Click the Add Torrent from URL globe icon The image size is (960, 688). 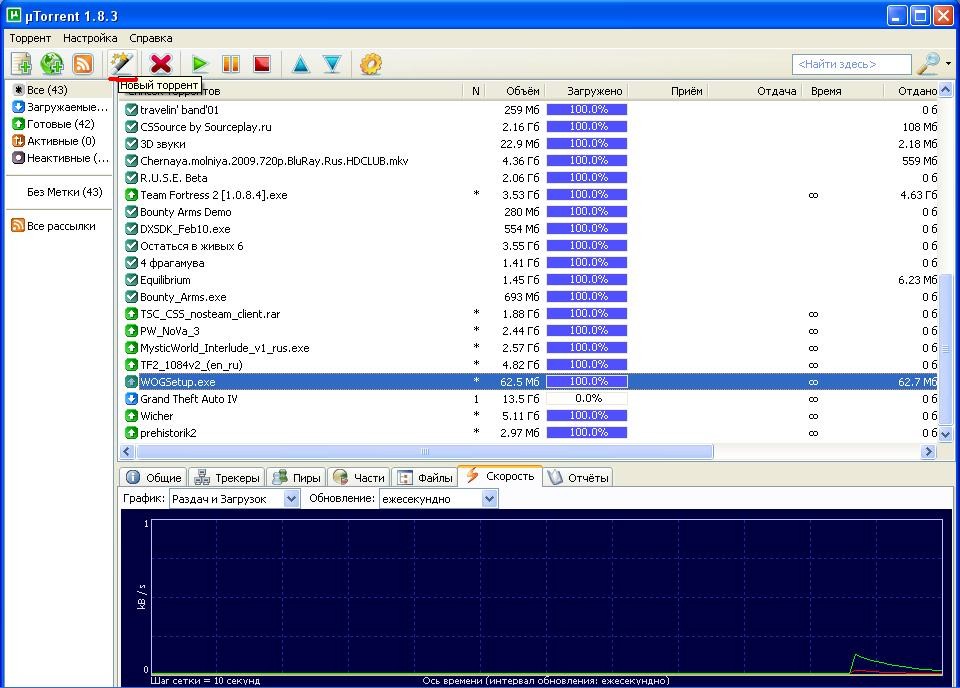tap(52, 64)
